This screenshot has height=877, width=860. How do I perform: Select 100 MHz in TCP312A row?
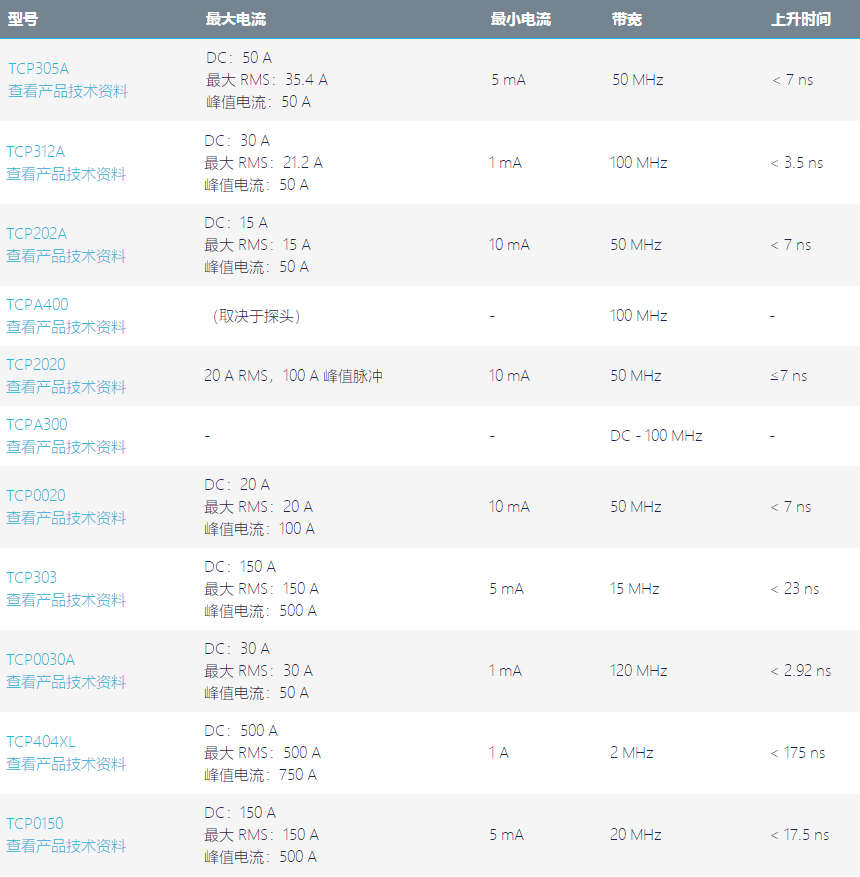(639, 163)
